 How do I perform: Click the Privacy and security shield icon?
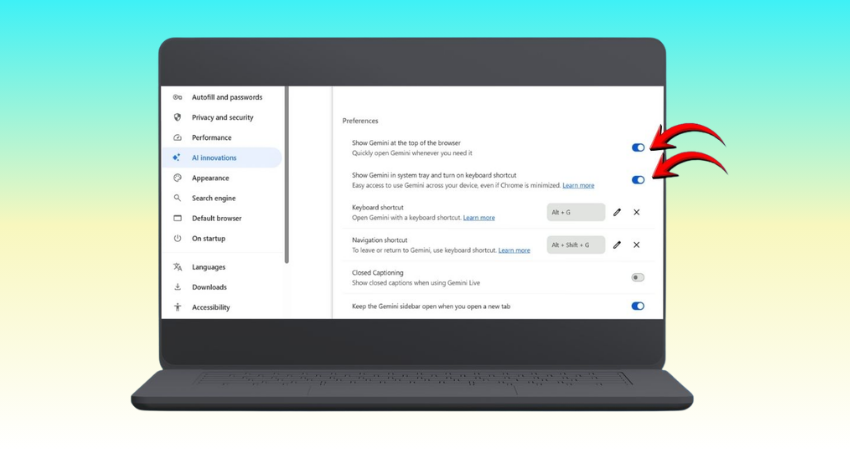tap(177, 118)
